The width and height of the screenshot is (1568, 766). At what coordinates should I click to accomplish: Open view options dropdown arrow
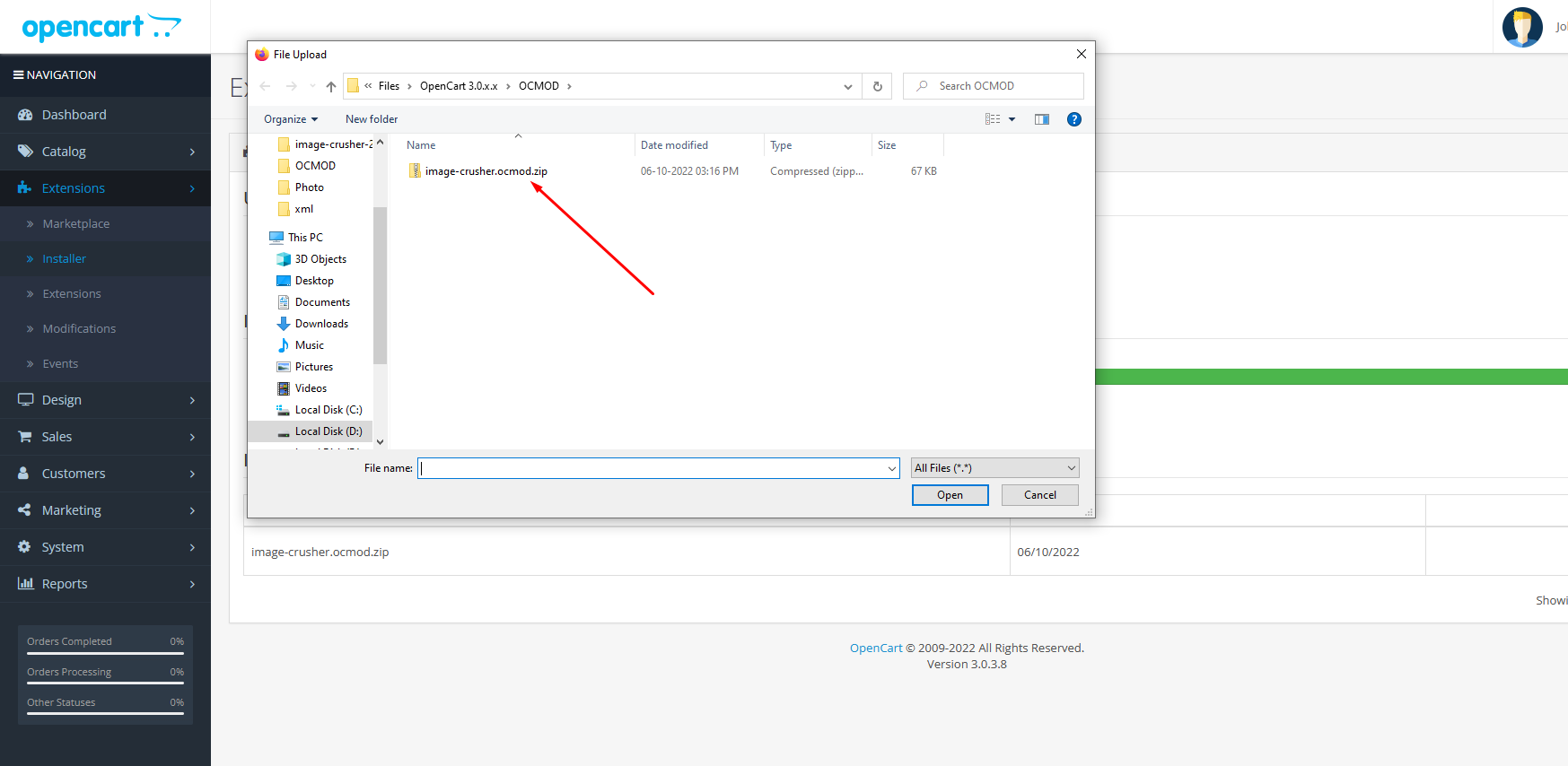click(1012, 119)
